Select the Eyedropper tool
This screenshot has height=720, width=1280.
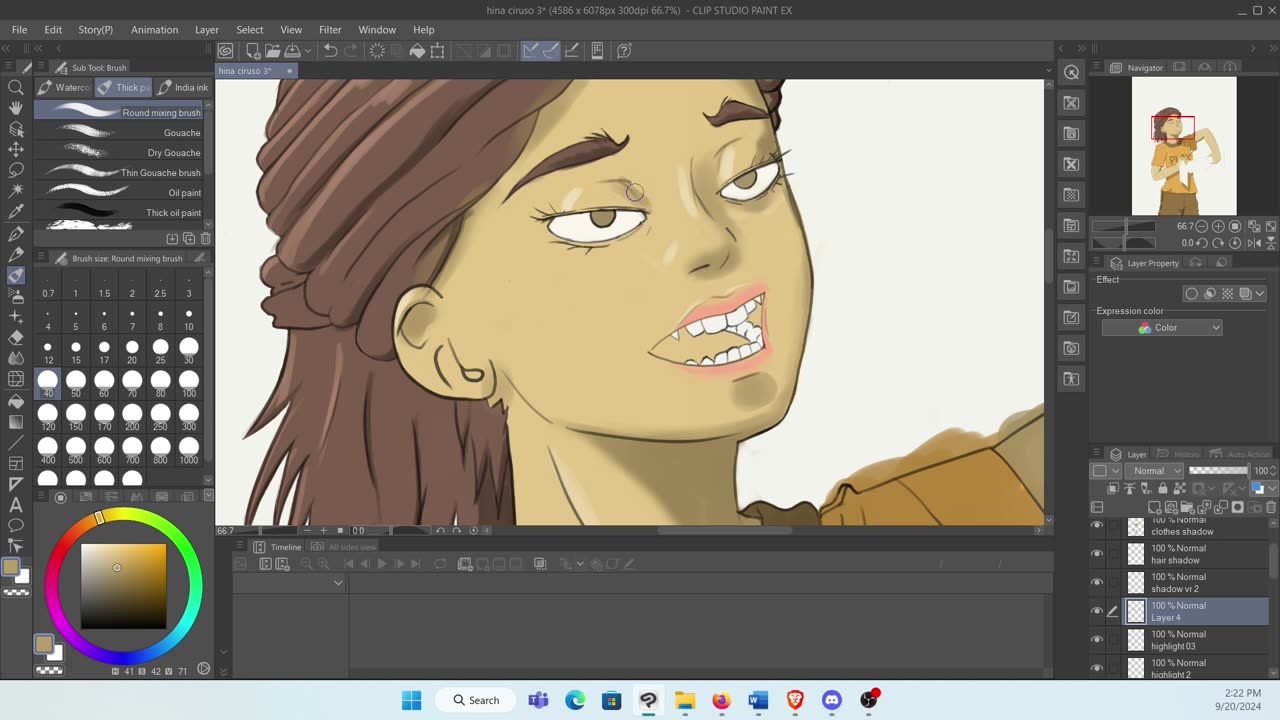coord(16,212)
